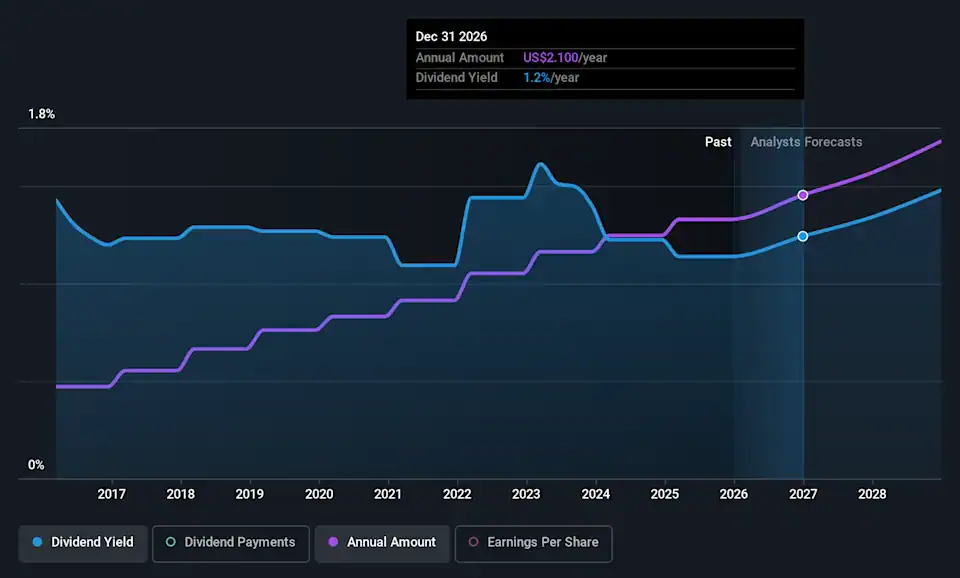Click the 2017 year label on the axis
This screenshot has height=578, width=960.
tap(111, 494)
